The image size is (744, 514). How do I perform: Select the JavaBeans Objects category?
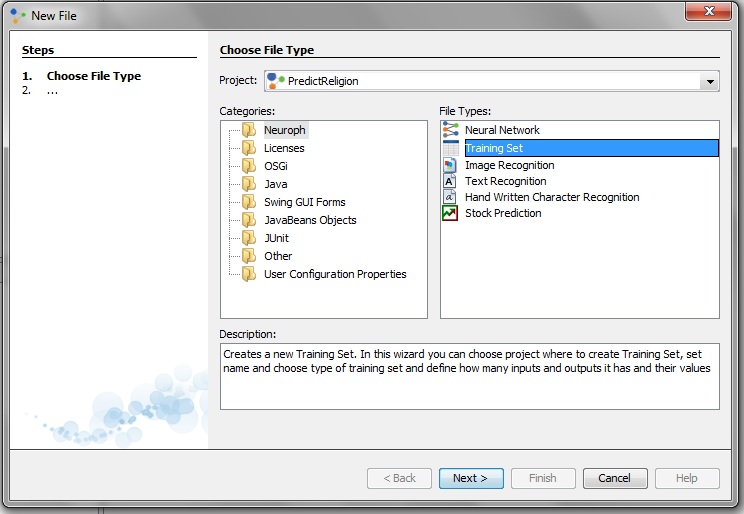pos(310,220)
